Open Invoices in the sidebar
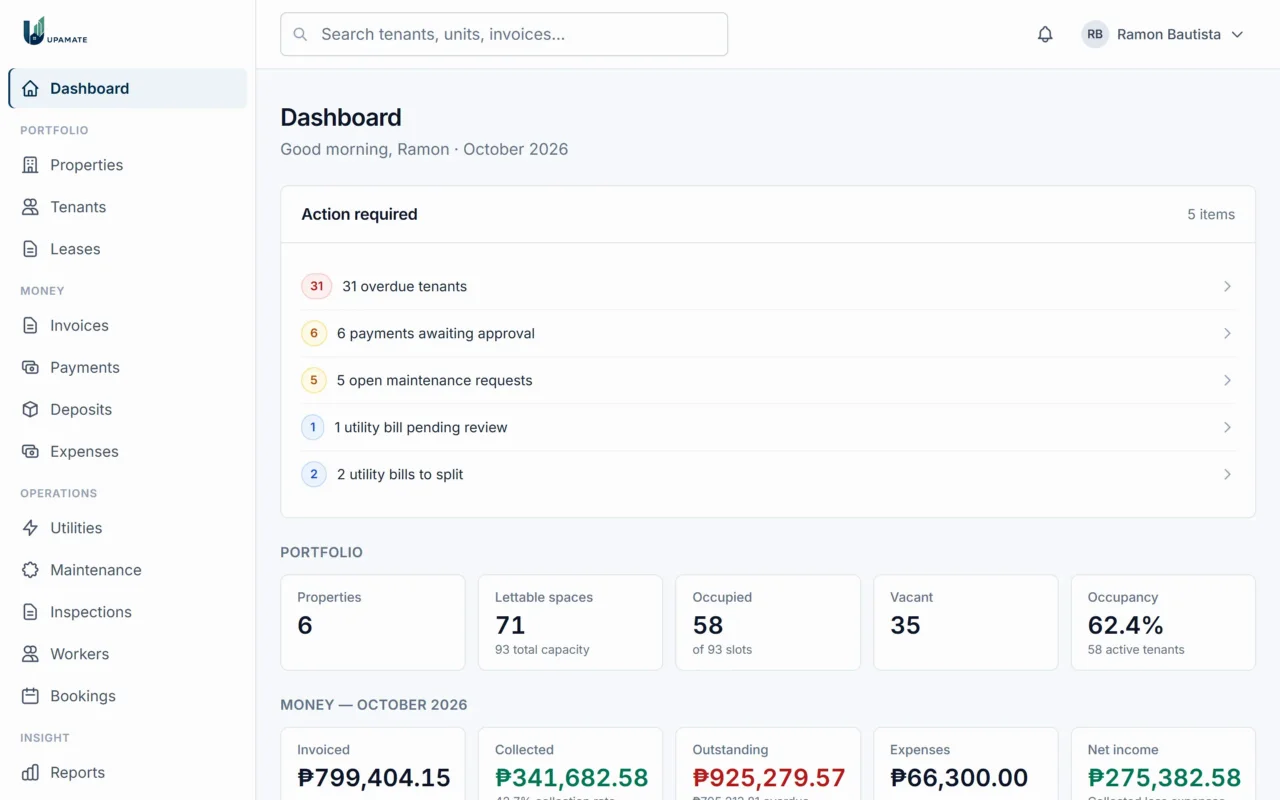 click(128, 325)
